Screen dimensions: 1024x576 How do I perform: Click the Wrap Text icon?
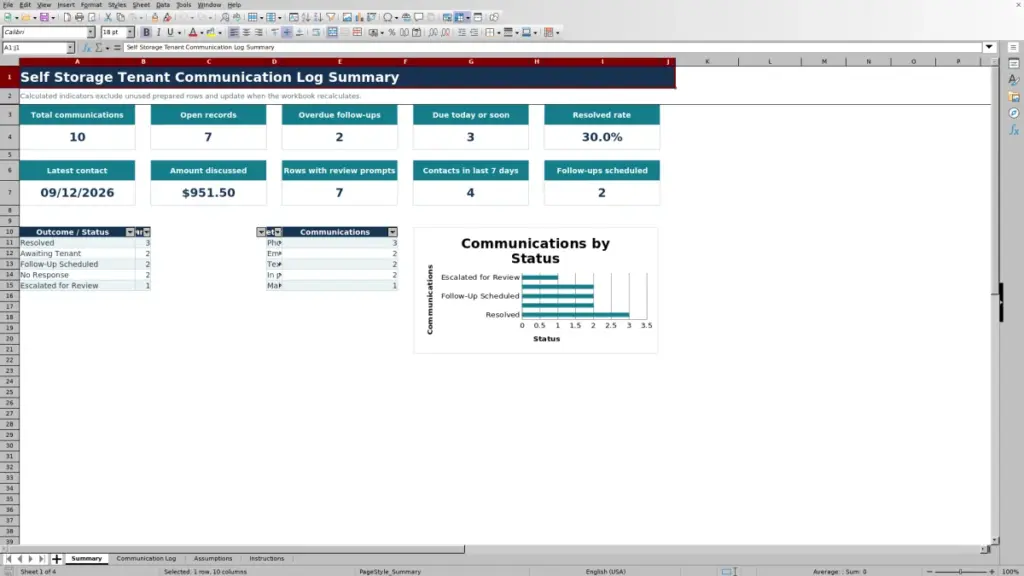(316, 32)
